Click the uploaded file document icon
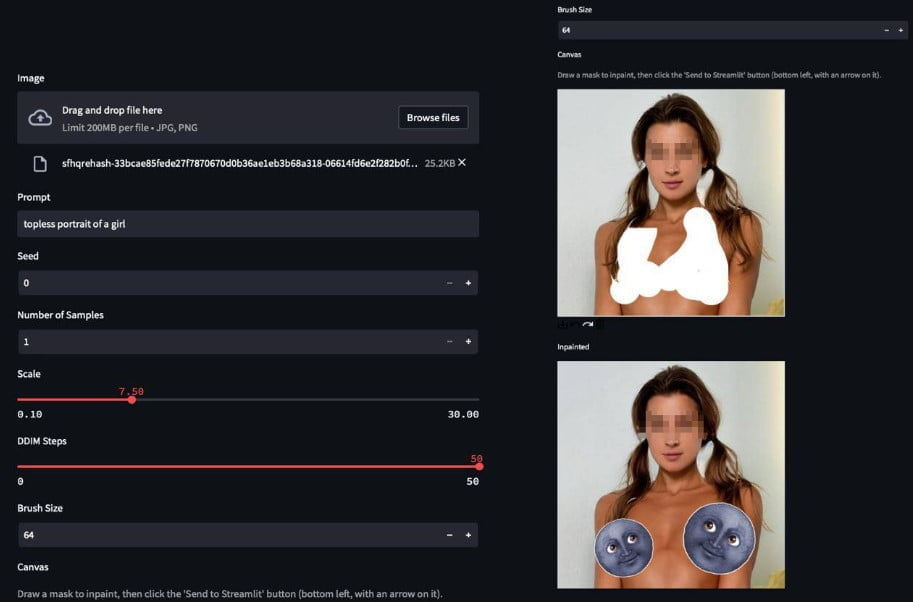The height and width of the screenshot is (602, 913). [x=40, y=163]
